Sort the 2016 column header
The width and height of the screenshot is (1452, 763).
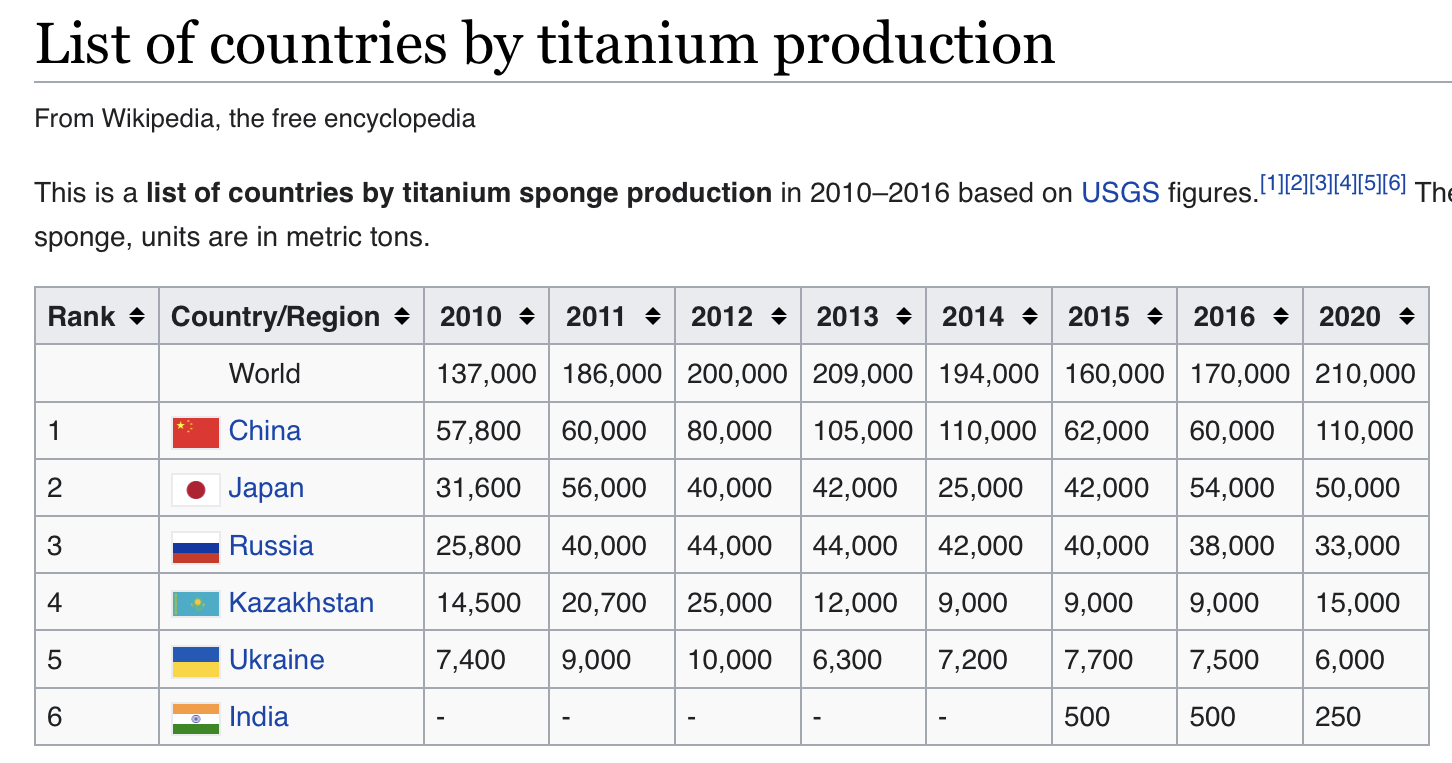(x=1280, y=317)
